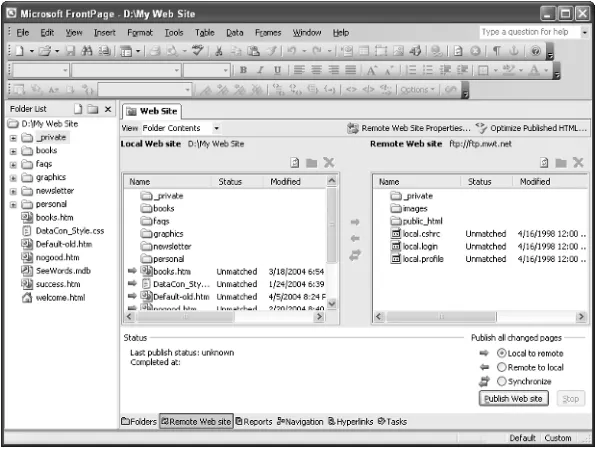
Task: Click the Help question mark toolbar icon
Action: (x=535, y=51)
